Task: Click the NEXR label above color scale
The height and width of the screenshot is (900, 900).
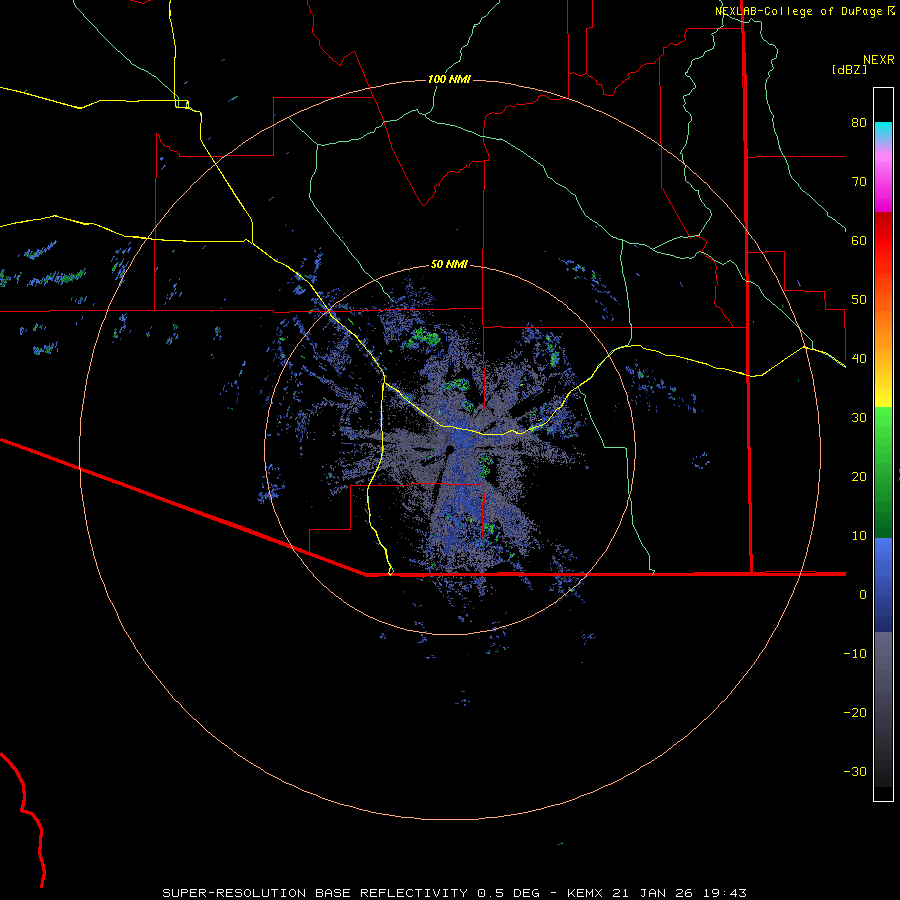Action: pos(878,60)
